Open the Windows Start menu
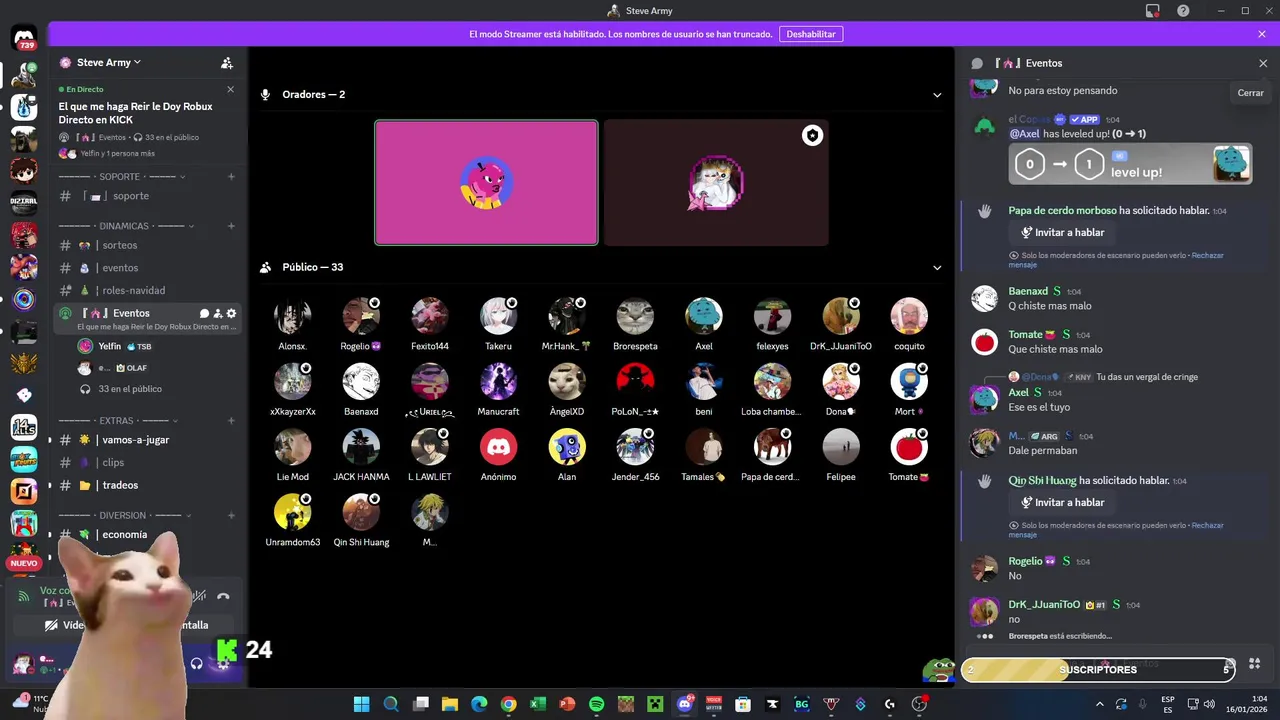1280x720 pixels. [361, 704]
